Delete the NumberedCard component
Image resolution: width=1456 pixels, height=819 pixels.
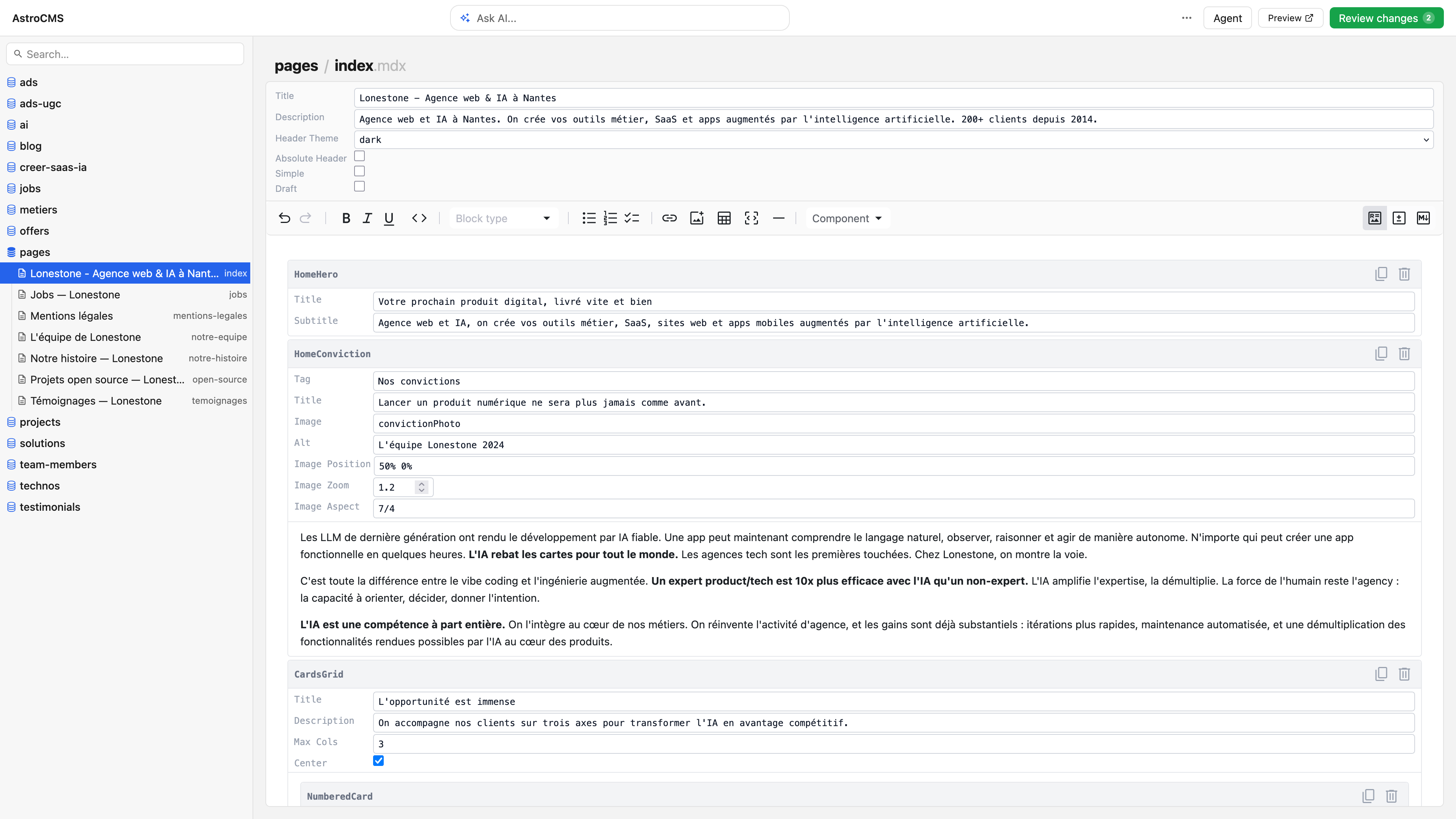pos(1392,796)
